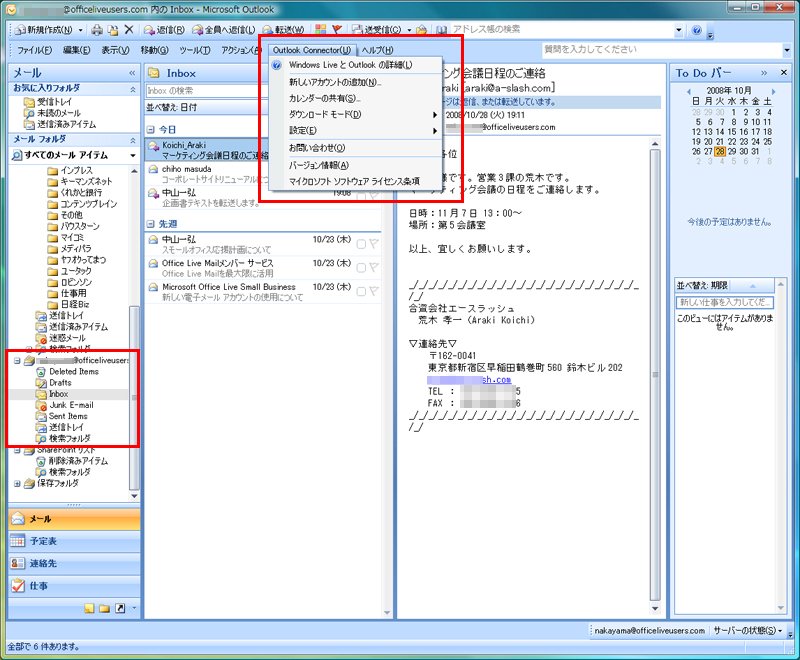The height and width of the screenshot is (660, 800).
Task: Minimize the navigation pane with chevrons
Action: (132, 73)
